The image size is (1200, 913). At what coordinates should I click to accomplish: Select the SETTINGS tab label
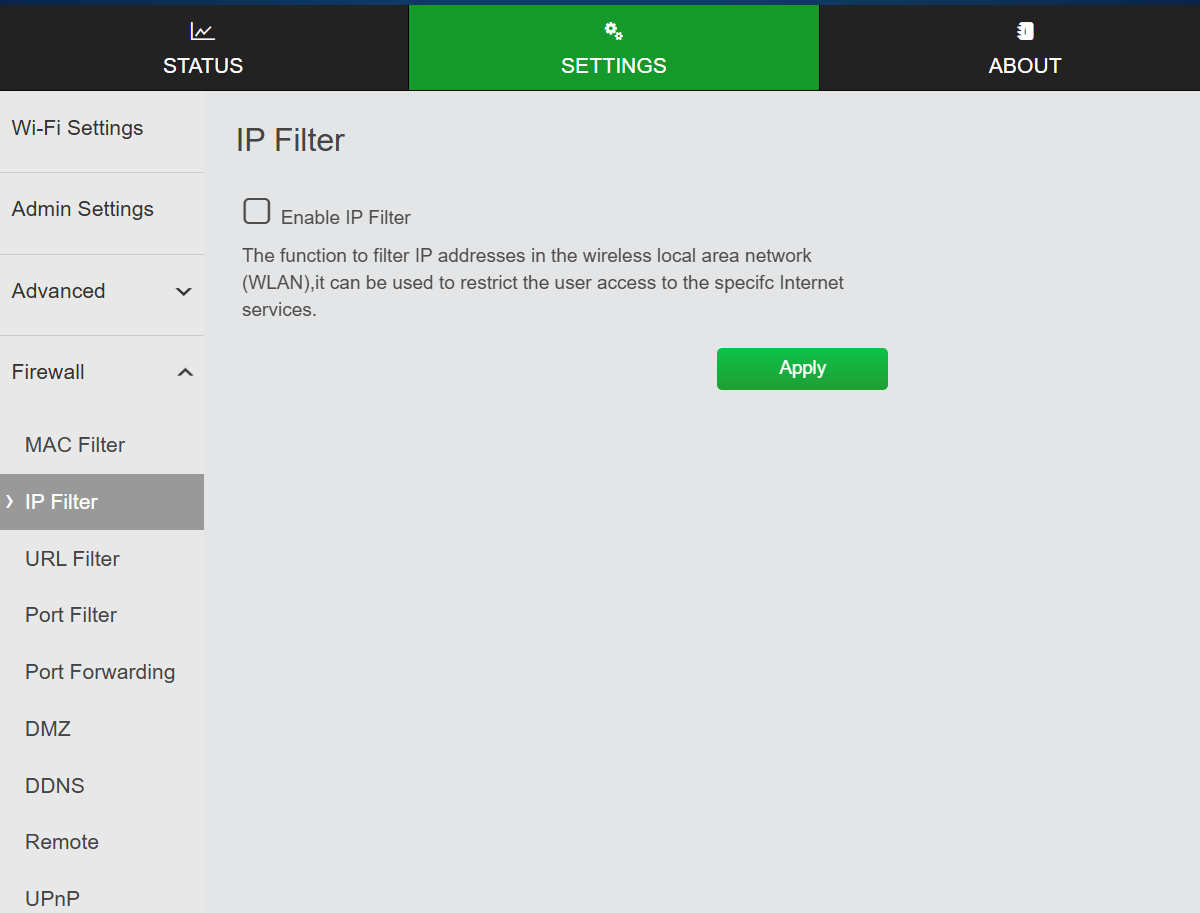click(x=614, y=66)
